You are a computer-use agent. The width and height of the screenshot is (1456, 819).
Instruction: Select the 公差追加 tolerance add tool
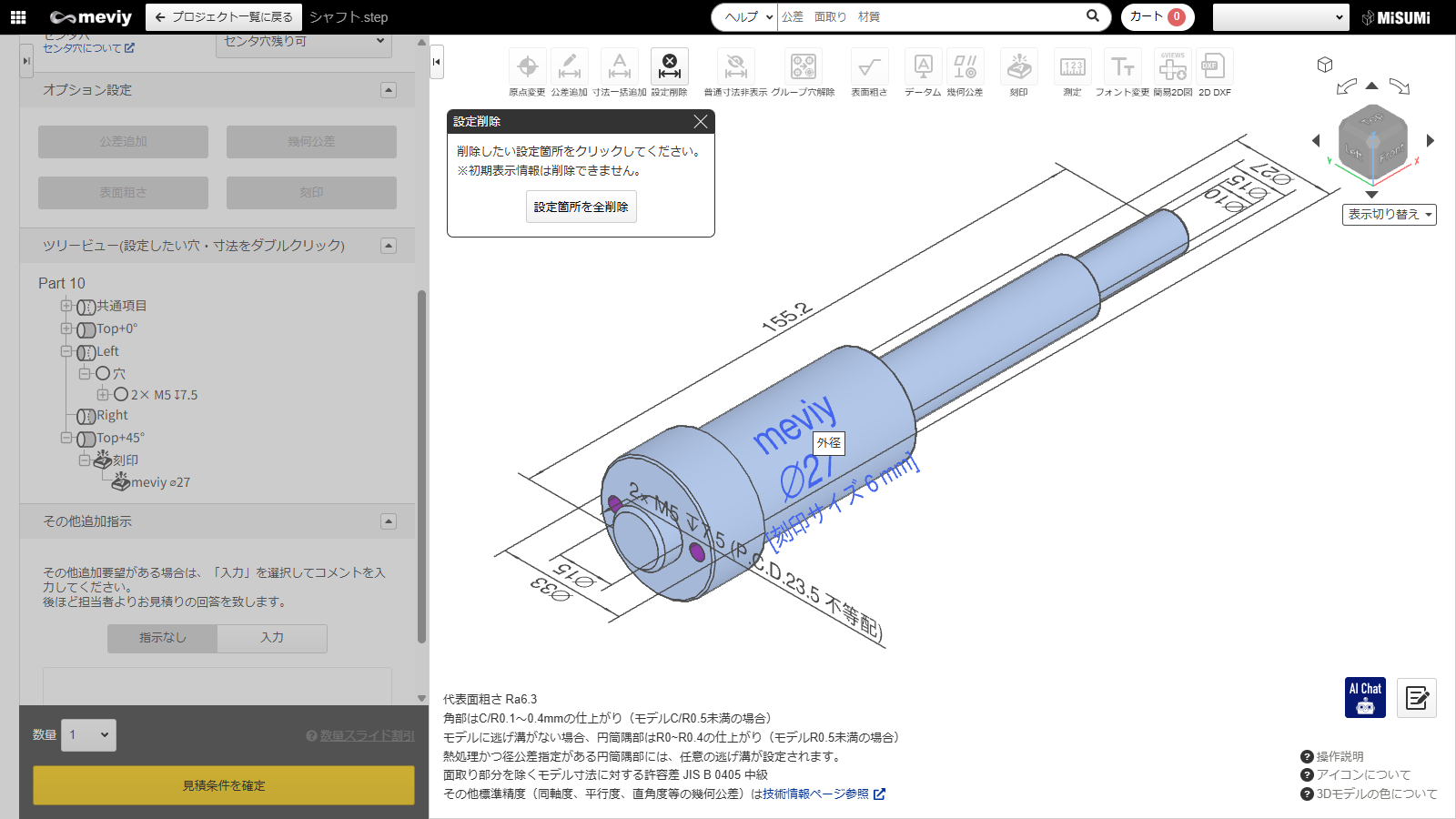[569, 67]
